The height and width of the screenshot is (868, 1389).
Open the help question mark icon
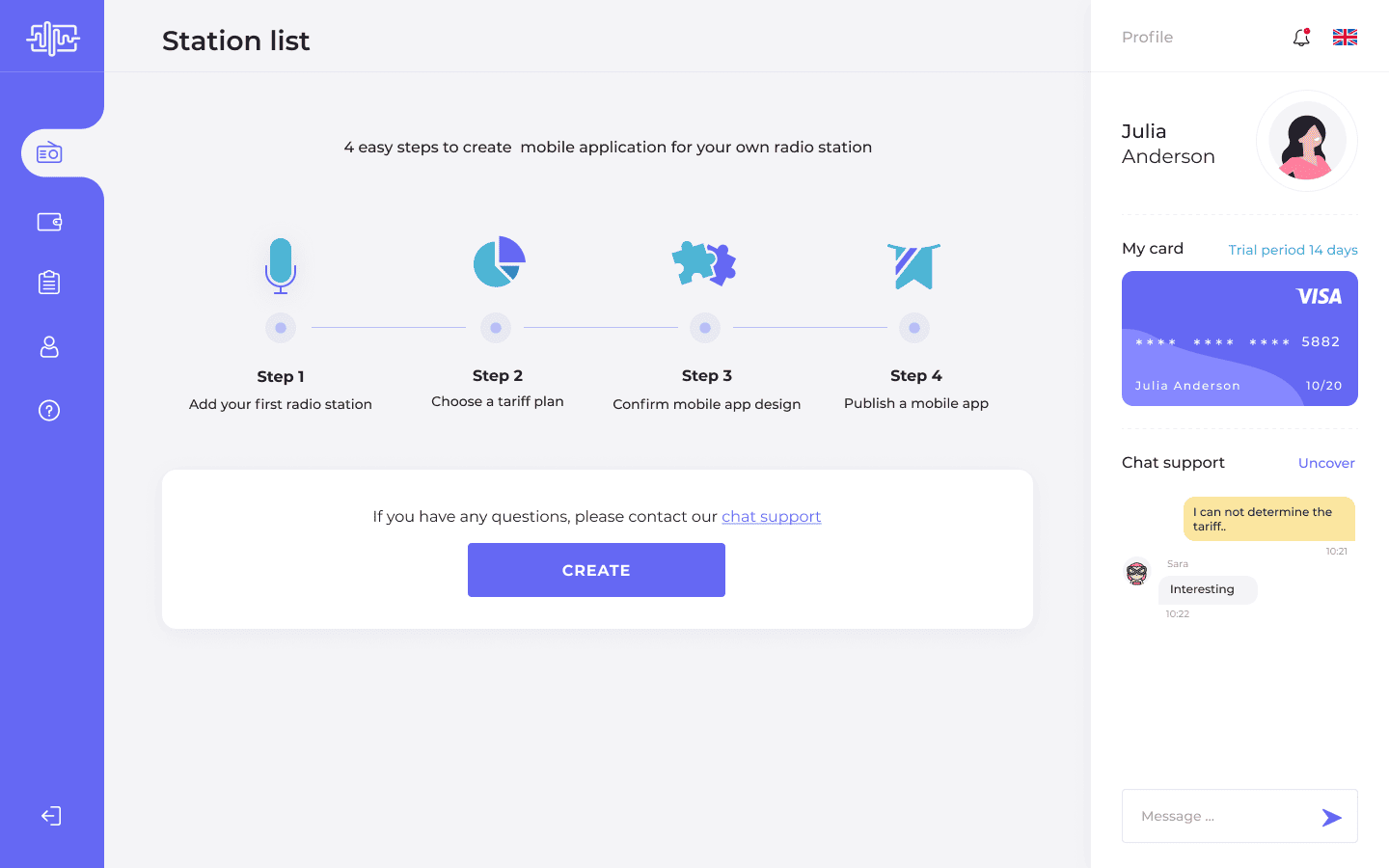49,411
